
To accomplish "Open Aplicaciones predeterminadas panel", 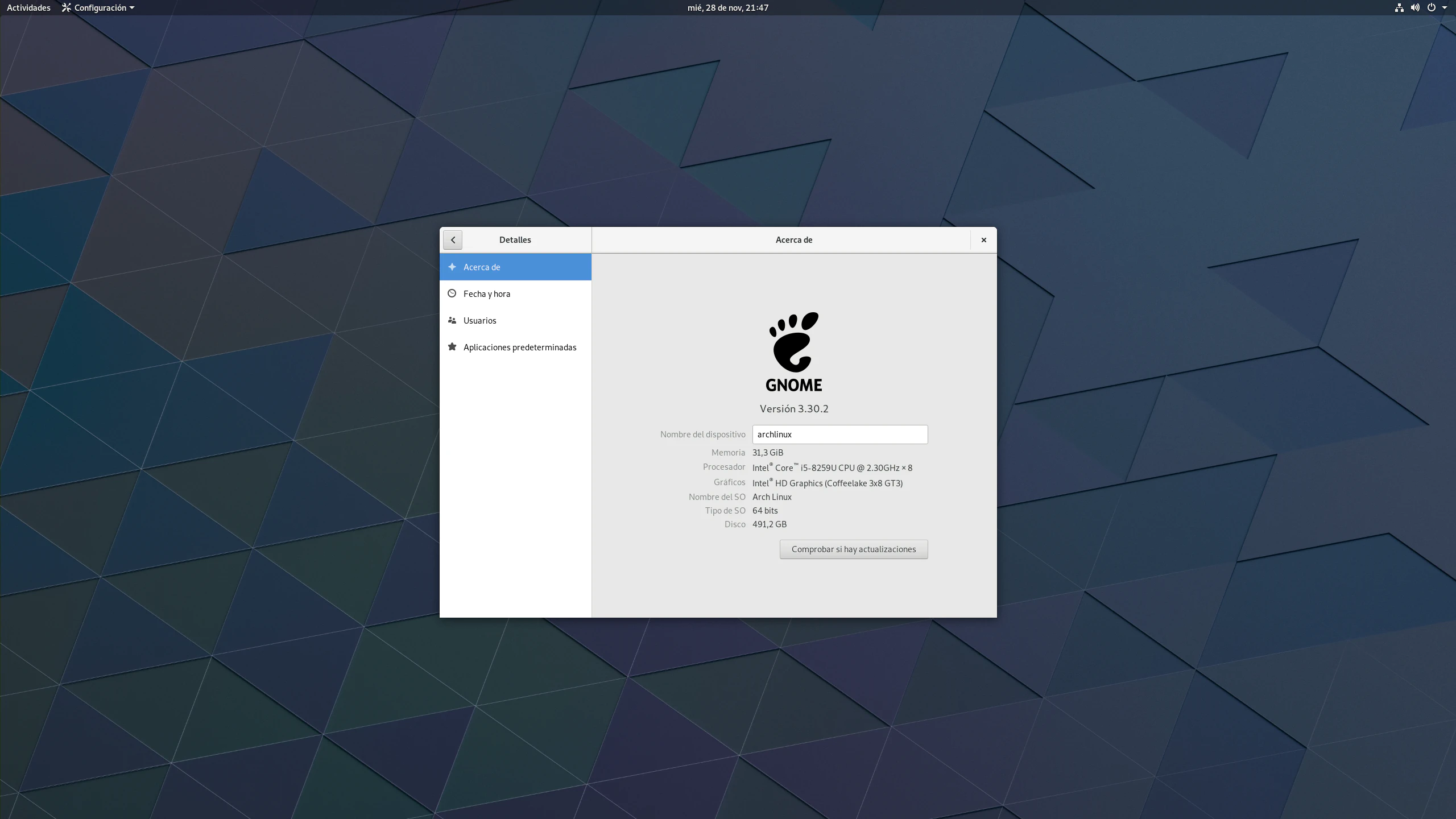I will coord(519,347).
